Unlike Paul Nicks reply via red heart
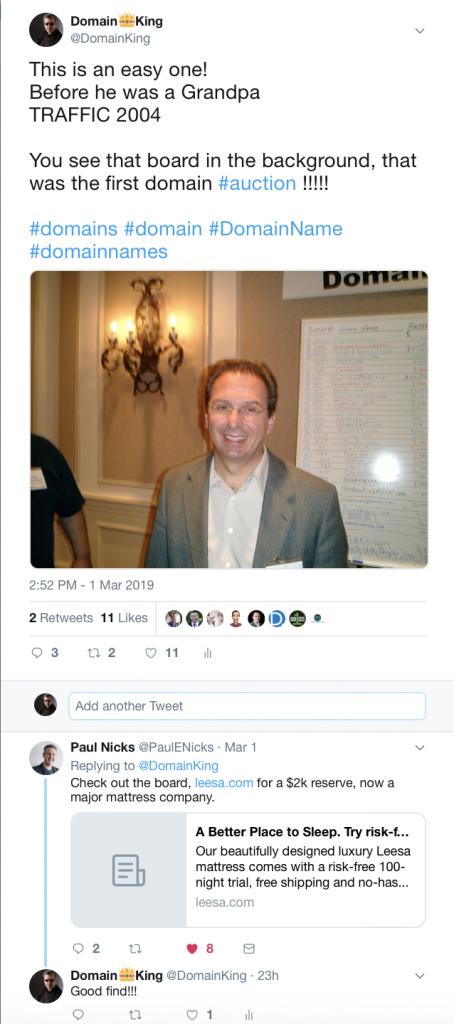 (192, 949)
